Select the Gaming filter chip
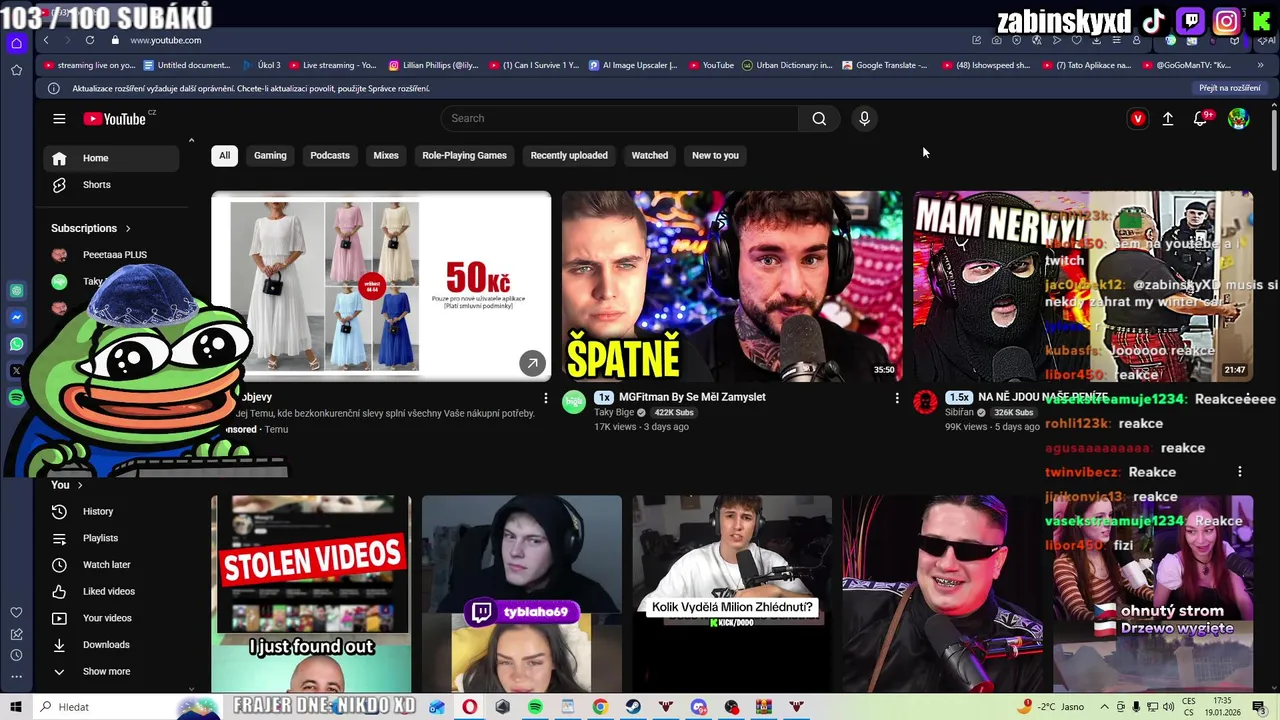 pos(270,155)
